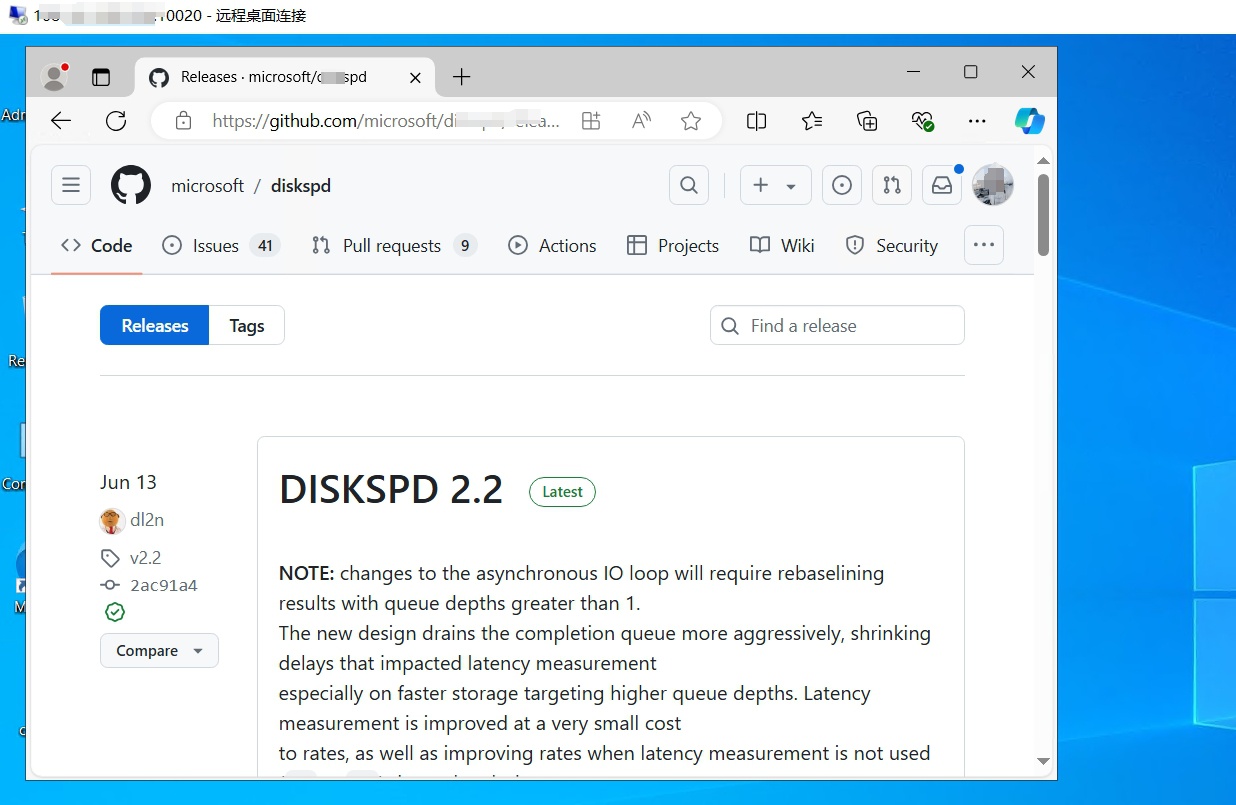Click the GitHub logo home icon

tap(131, 186)
